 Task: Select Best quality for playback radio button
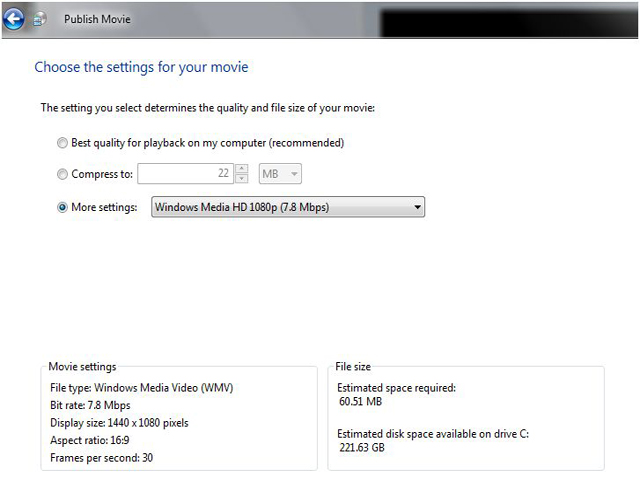pos(62,143)
